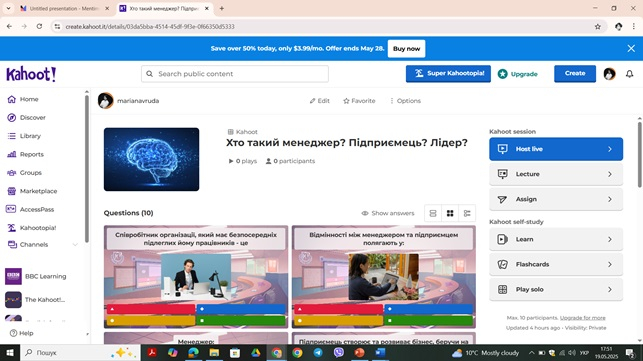Open Viber from taskbar
643x361 pixels.
click(x=339, y=353)
